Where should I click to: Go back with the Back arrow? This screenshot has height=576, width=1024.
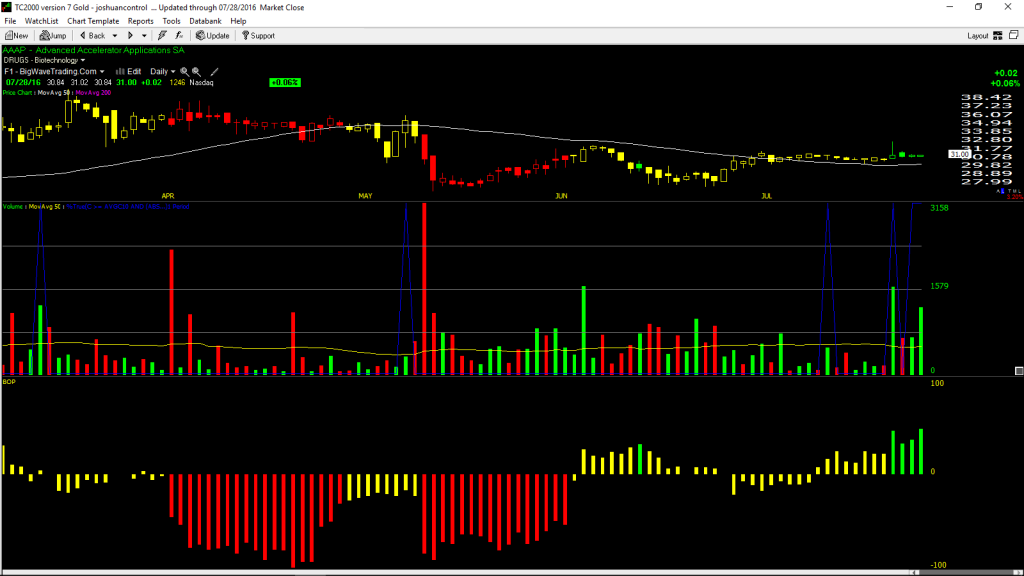click(92, 36)
